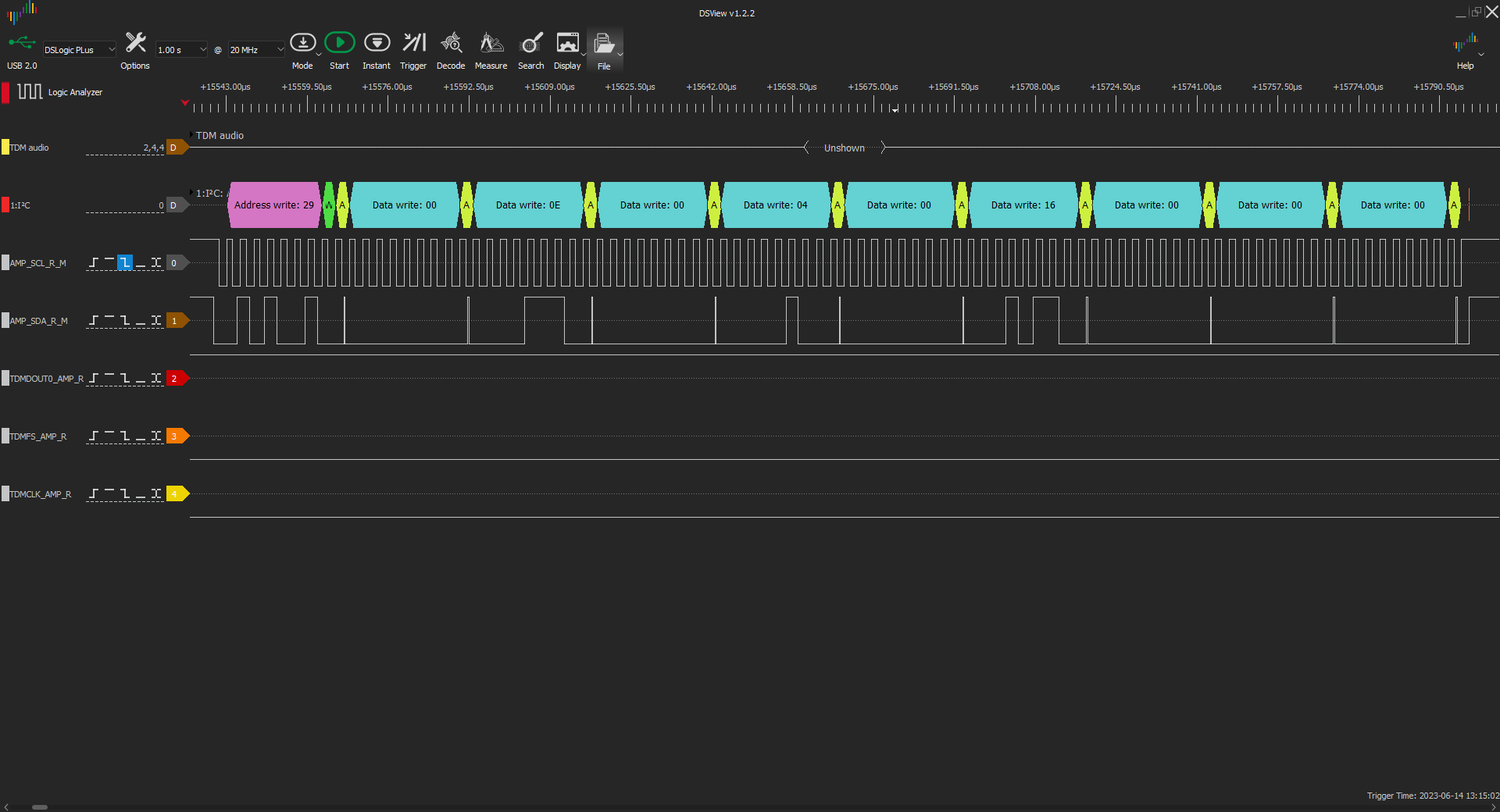Expand the Display button dropdown arrow

coord(584,55)
